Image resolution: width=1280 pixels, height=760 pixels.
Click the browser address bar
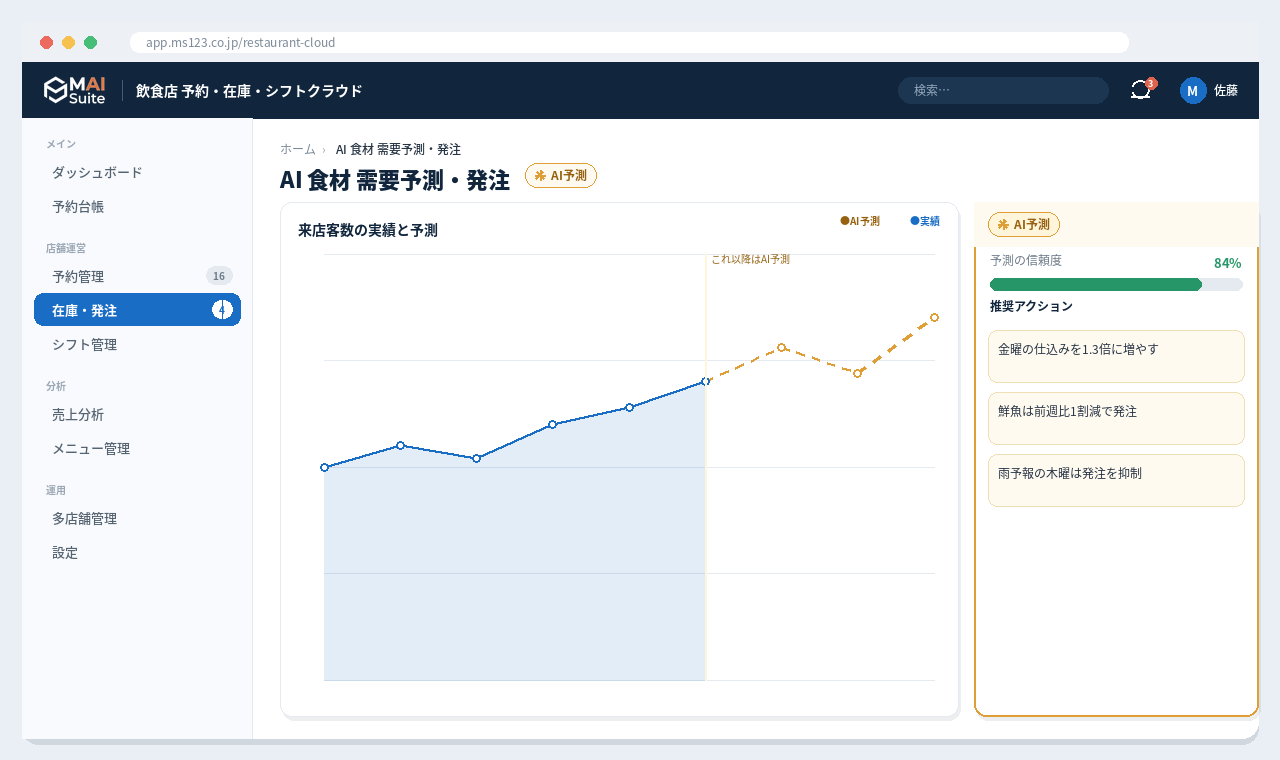point(629,42)
